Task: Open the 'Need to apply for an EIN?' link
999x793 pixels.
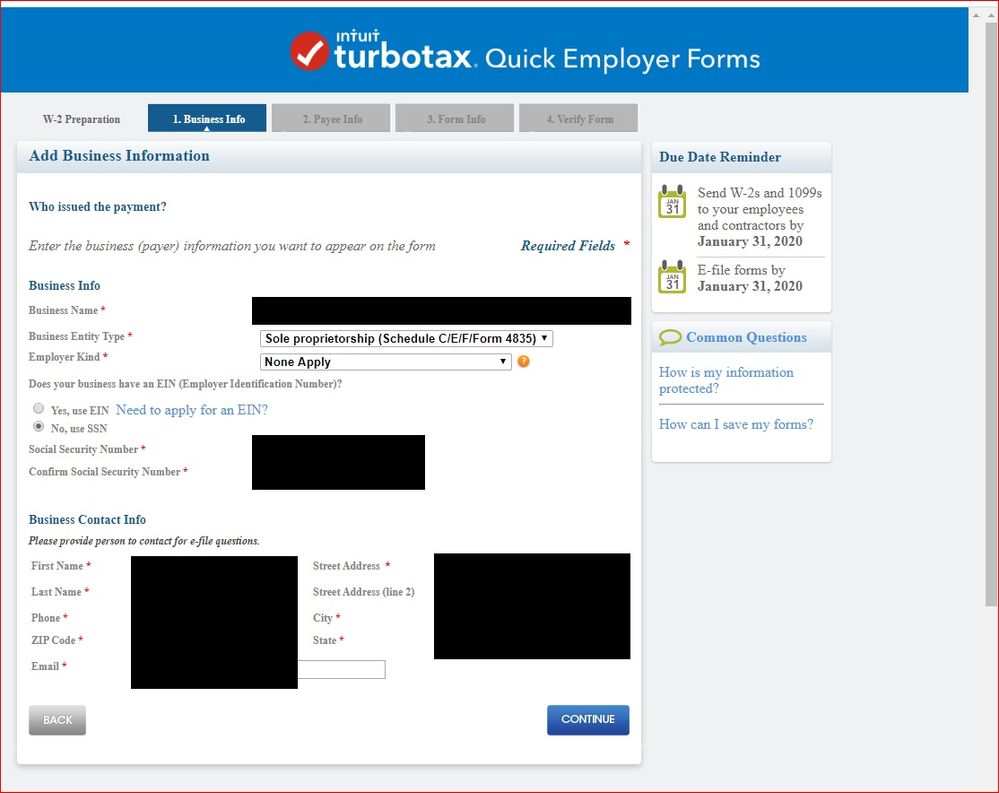Action: (191, 409)
